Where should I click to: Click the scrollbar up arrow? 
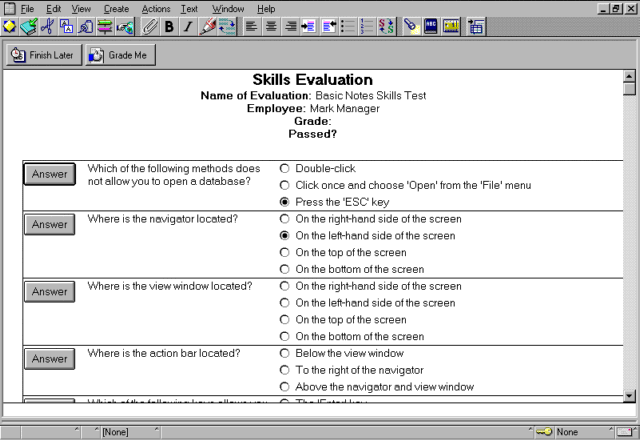coord(629,76)
